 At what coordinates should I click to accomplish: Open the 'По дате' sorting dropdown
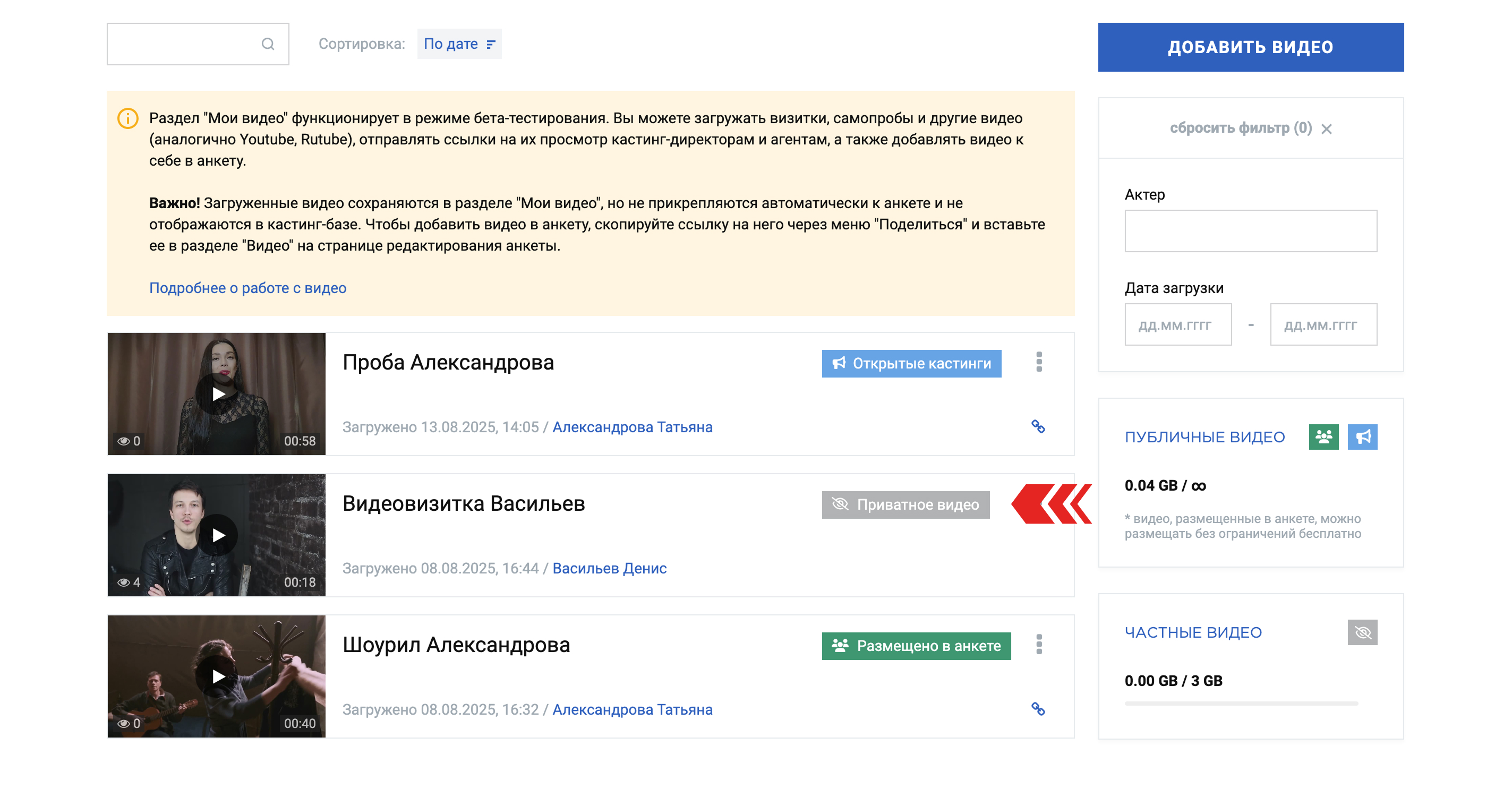(459, 44)
